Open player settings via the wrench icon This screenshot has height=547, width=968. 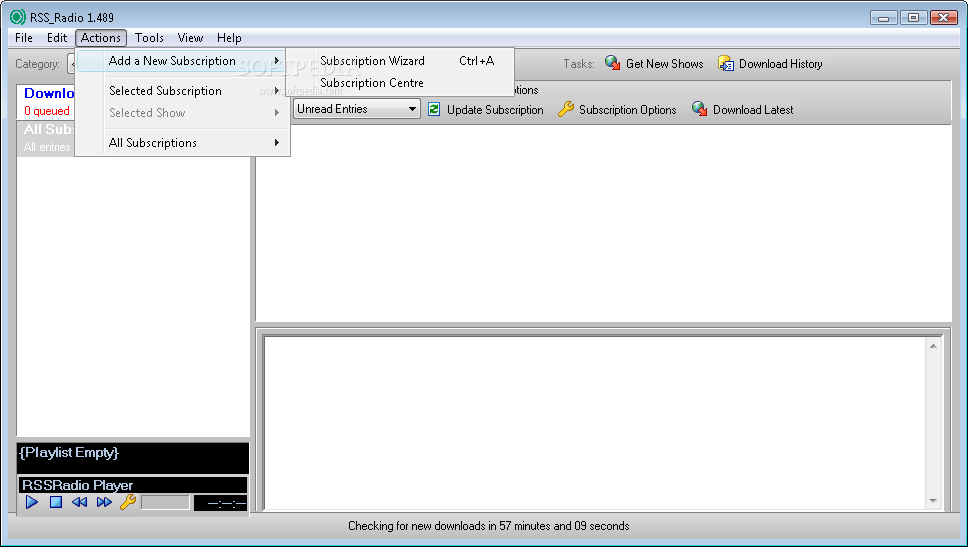point(127,502)
